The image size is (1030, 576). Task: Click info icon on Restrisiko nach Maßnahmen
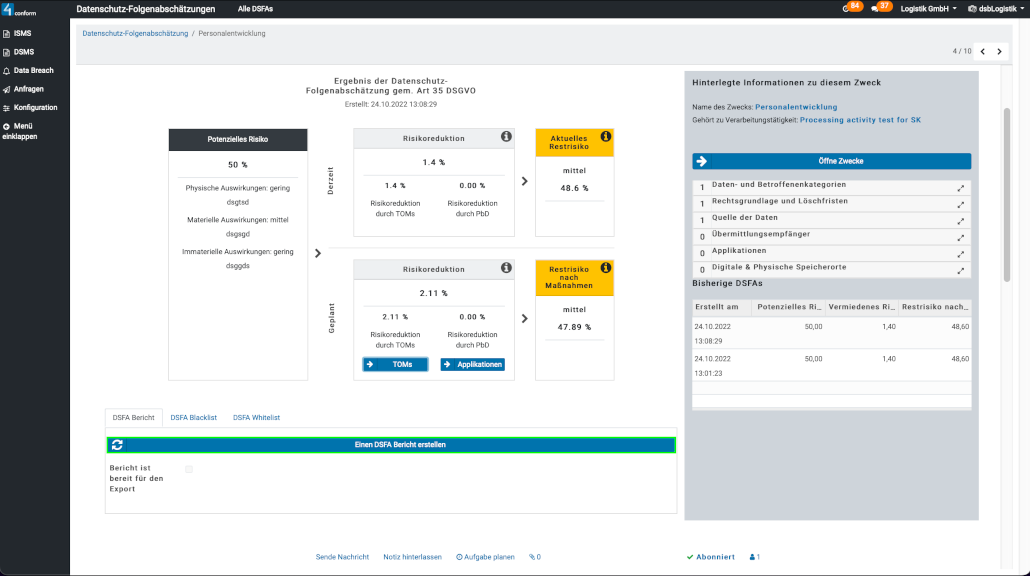pyautogui.click(x=605, y=268)
